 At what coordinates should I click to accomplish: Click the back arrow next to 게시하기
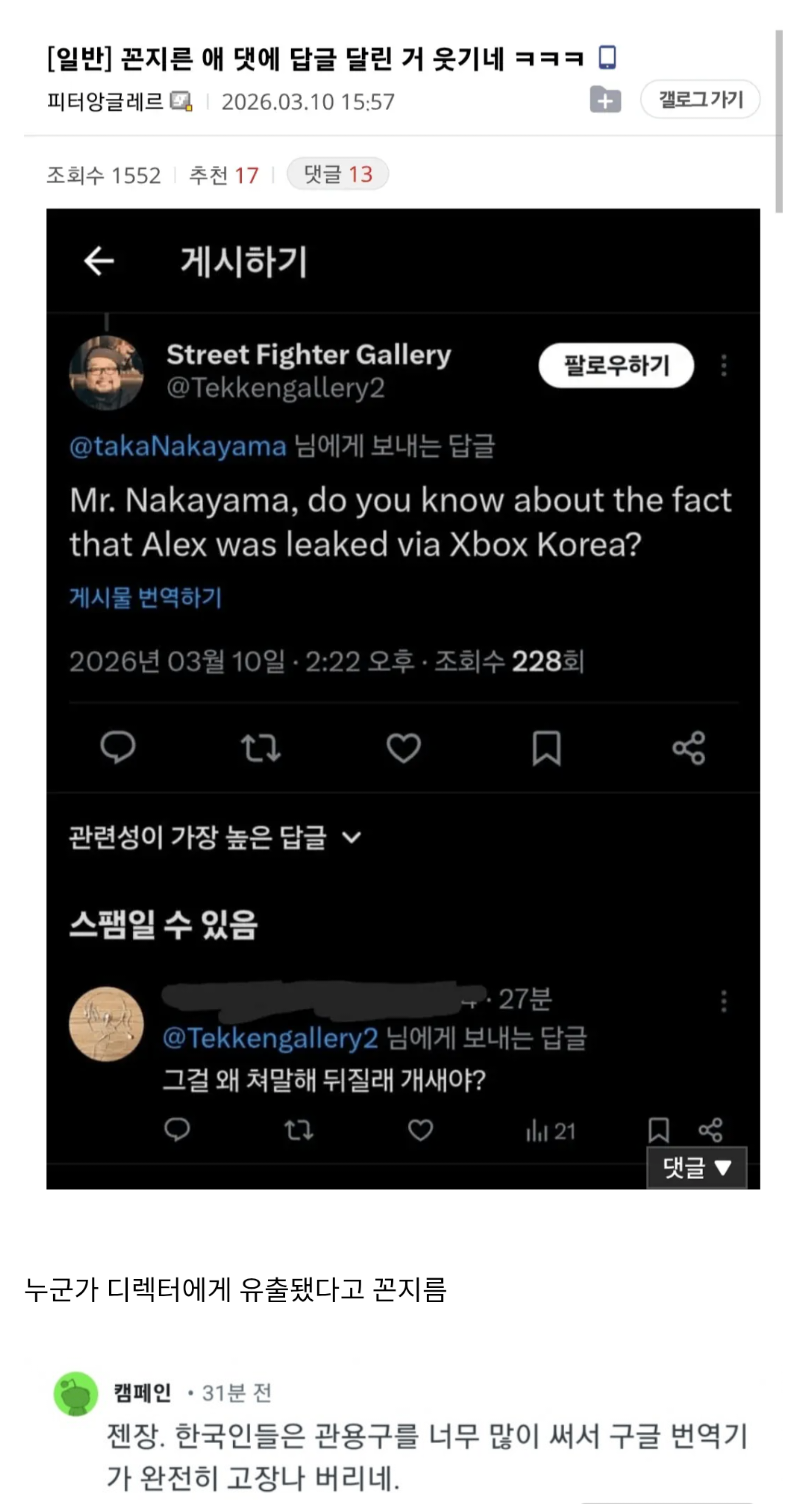(x=98, y=262)
